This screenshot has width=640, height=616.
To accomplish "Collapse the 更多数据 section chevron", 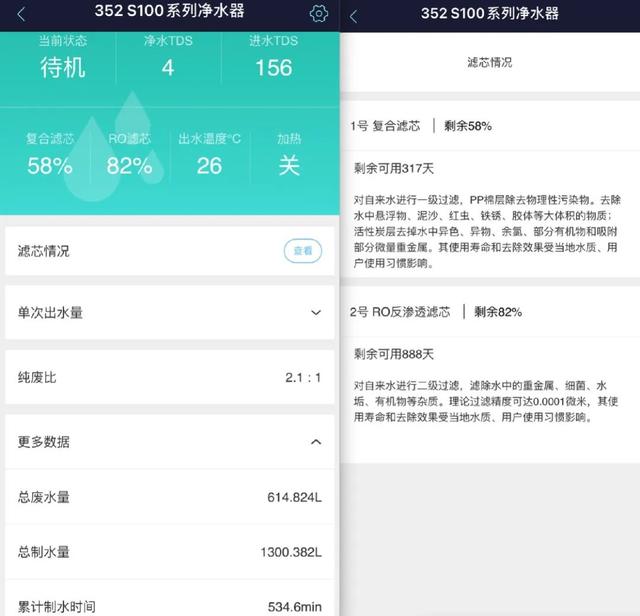I will (x=316, y=442).
